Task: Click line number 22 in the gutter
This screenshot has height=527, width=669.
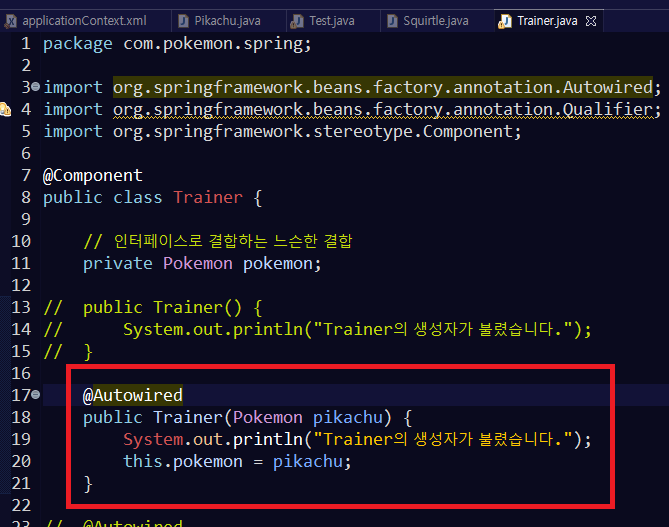Action: pos(21,505)
